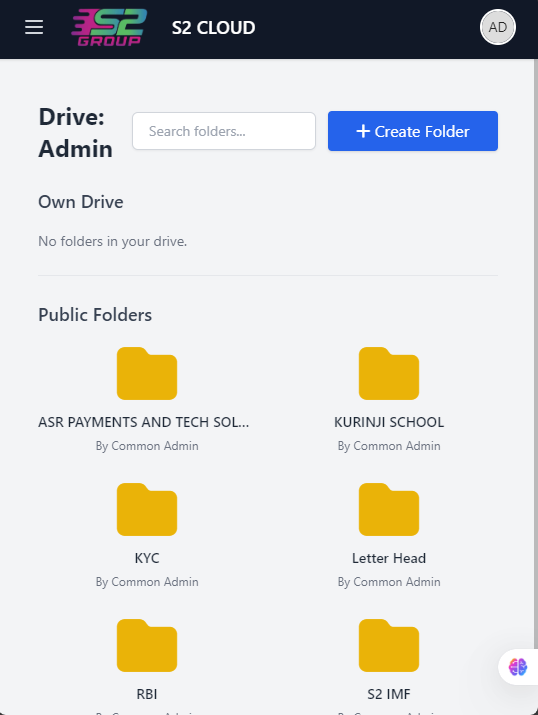Click the S2 Group logo
The image size is (538, 715).
click(109, 27)
